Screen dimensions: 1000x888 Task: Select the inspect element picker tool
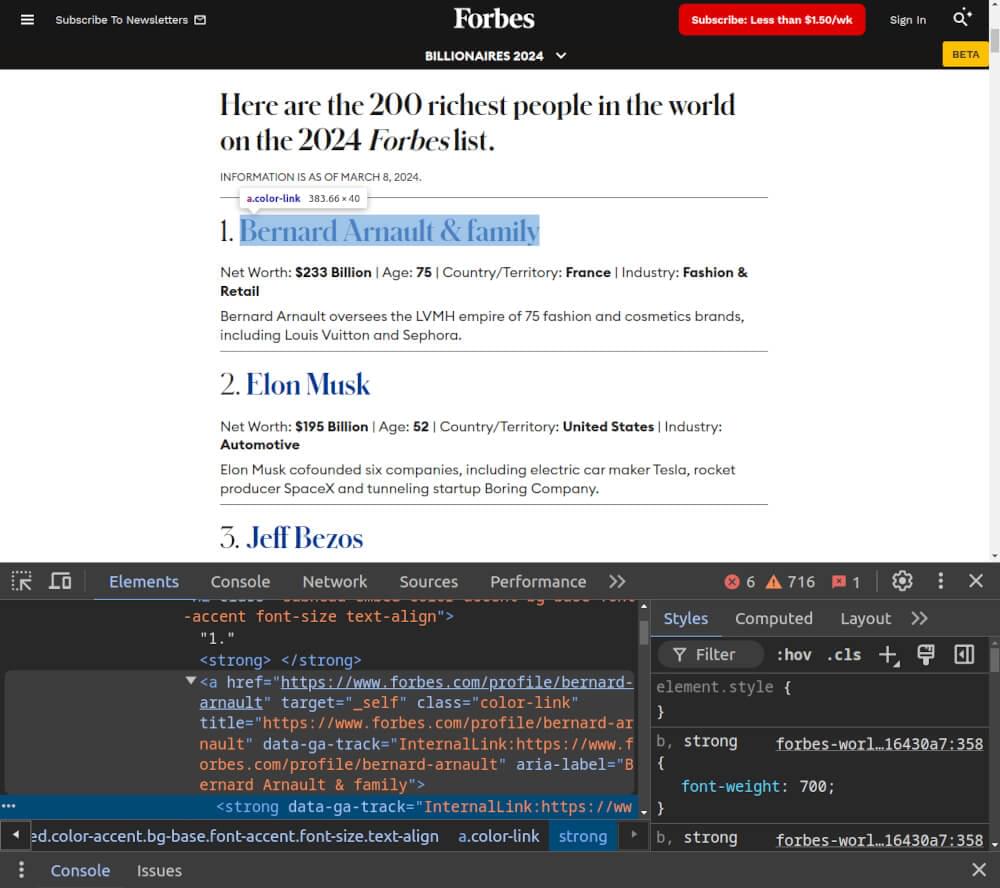(x=20, y=581)
